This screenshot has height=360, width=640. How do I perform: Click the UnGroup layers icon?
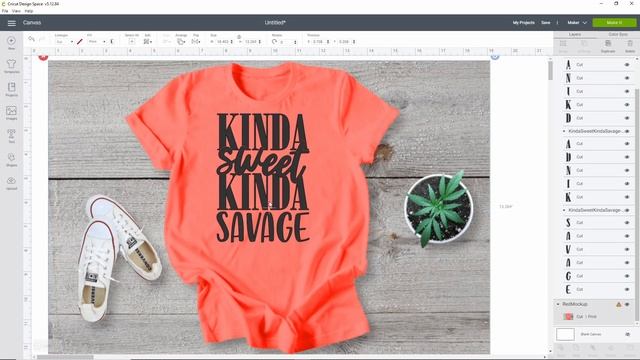(584, 44)
